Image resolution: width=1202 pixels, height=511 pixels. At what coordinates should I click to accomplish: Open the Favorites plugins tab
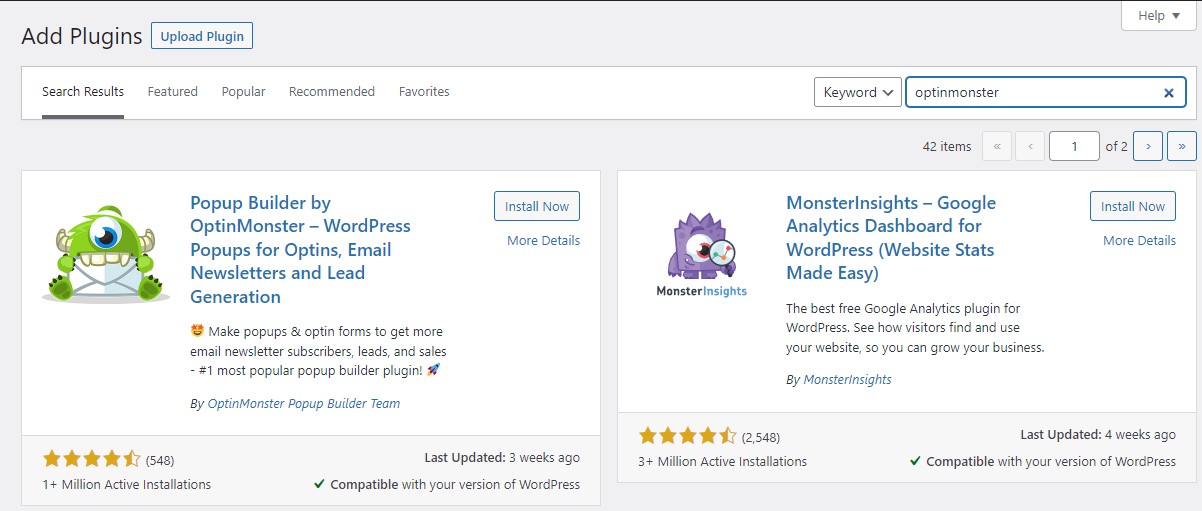(x=424, y=92)
